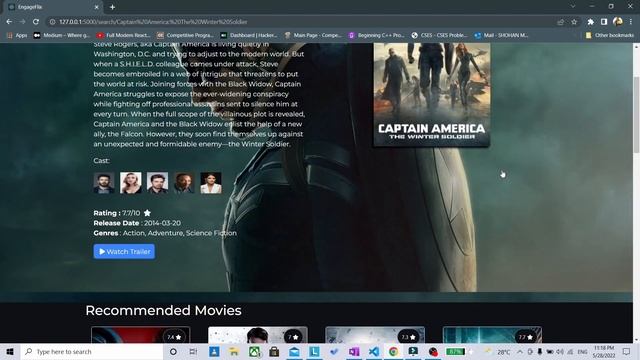Expand the tab search chevron in the title bar

[x=573, y=6]
